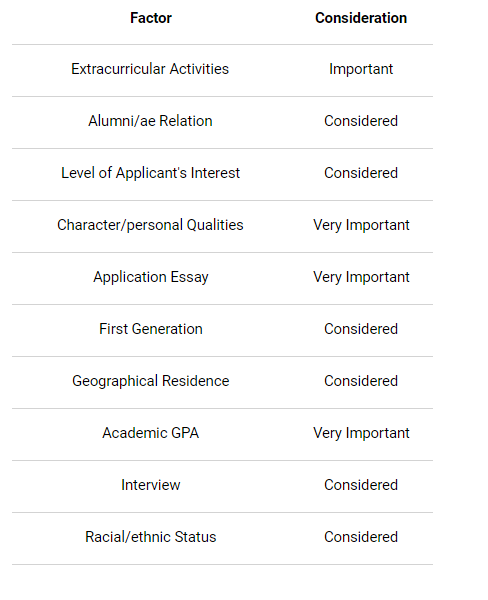Click Considered beside Level of Applicant's Interest

pos(361,173)
